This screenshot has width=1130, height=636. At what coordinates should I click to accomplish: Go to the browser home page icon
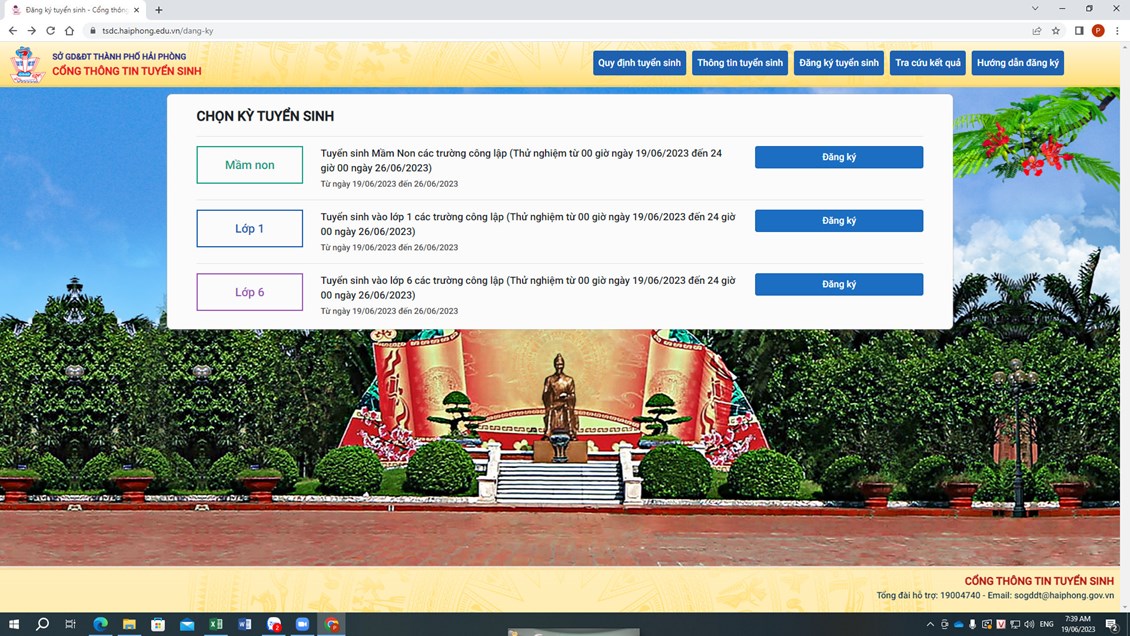click(69, 31)
